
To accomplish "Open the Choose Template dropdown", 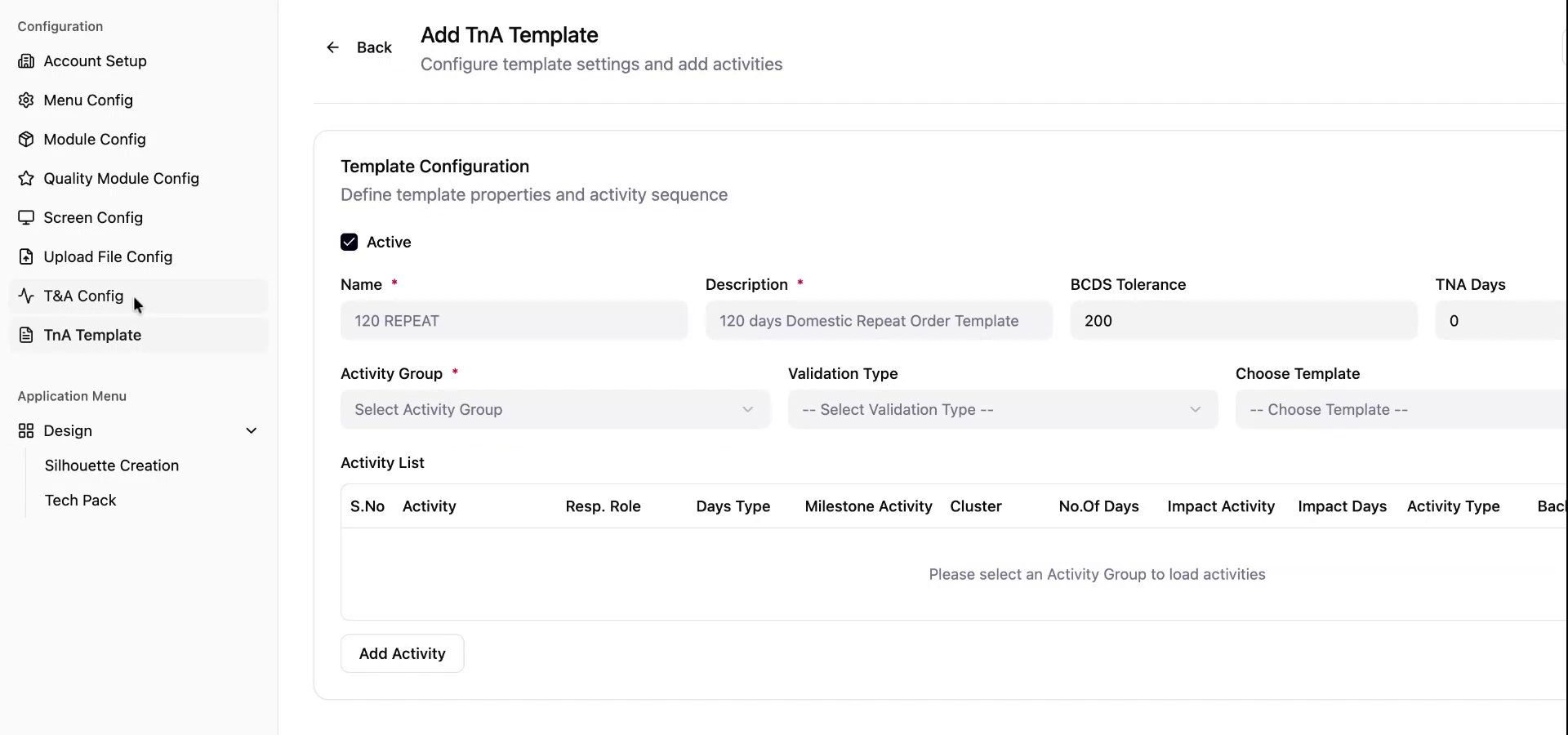I will [1400, 410].
